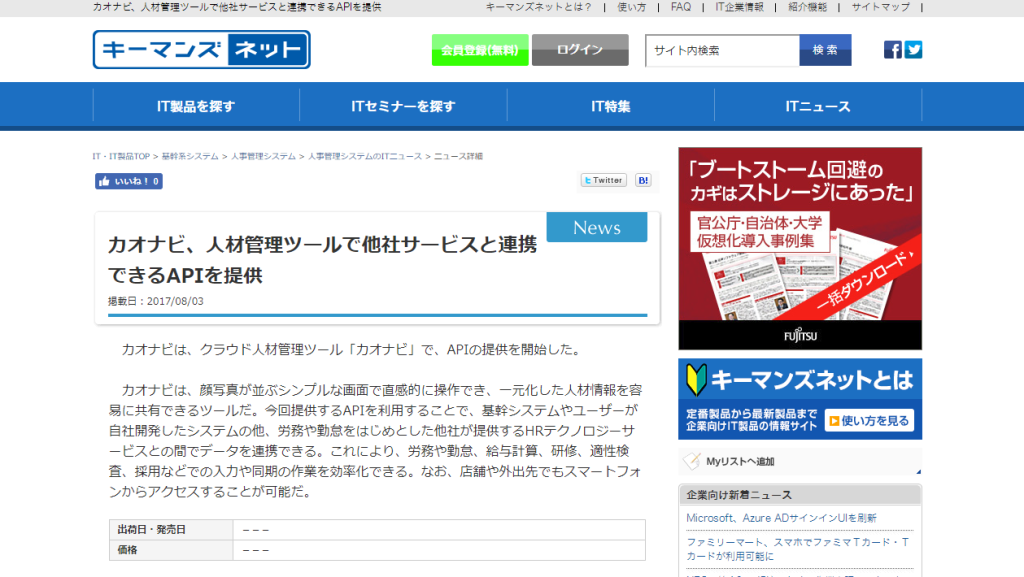Click the News label badge
The image size is (1024, 577).
(597, 227)
